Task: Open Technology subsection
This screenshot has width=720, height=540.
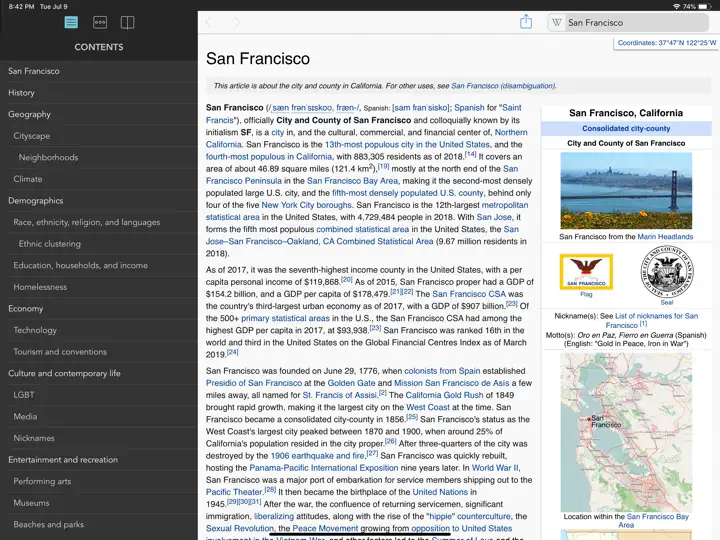Action: coord(99,330)
